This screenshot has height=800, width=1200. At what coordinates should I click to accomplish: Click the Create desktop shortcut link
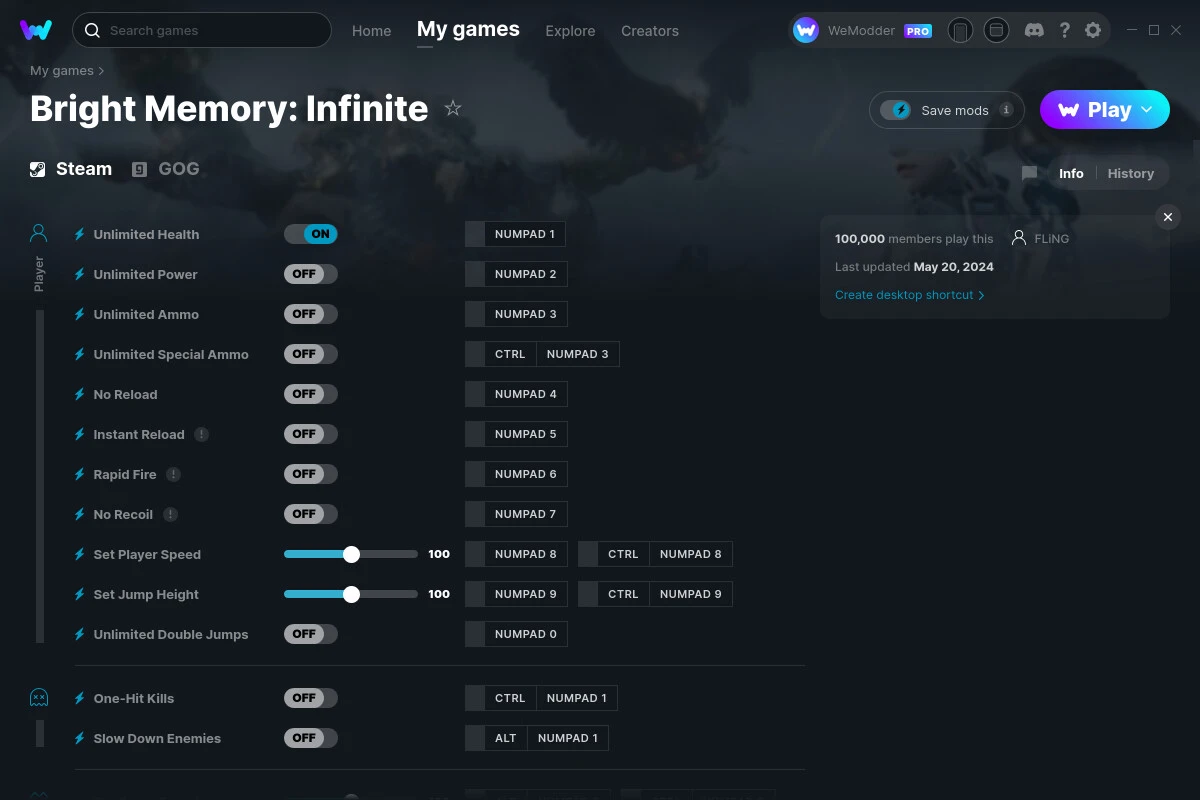pyautogui.click(x=905, y=295)
